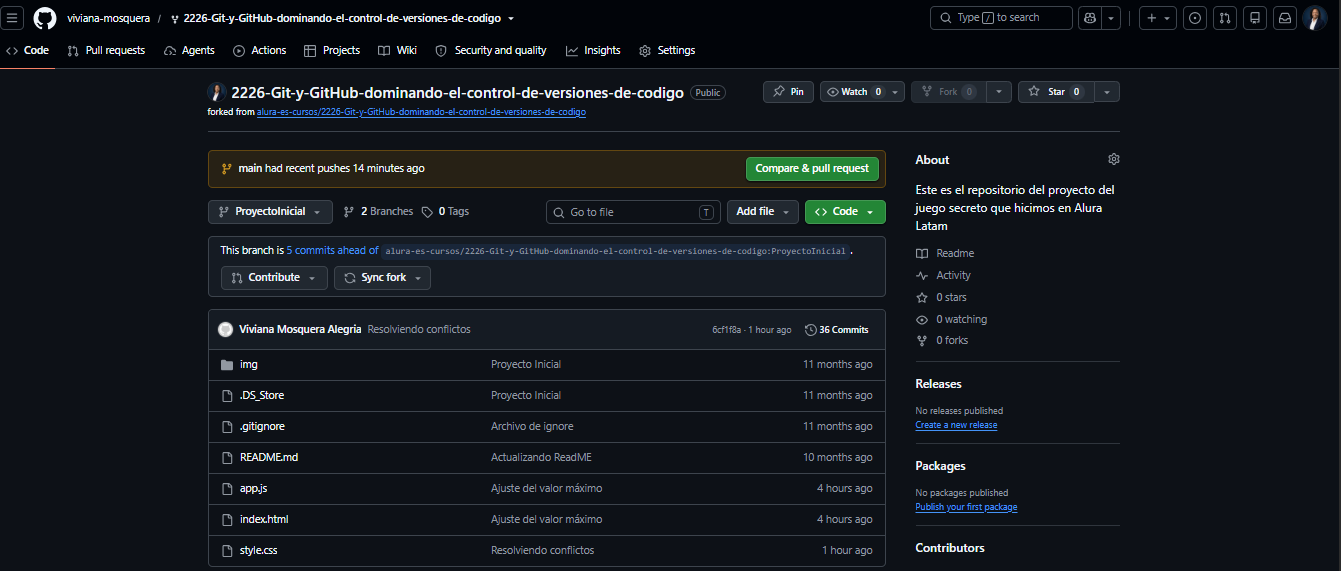Click Compare & pull request button
Image resolution: width=1341 pixels, height=571 pixels.
click(812, 169)
